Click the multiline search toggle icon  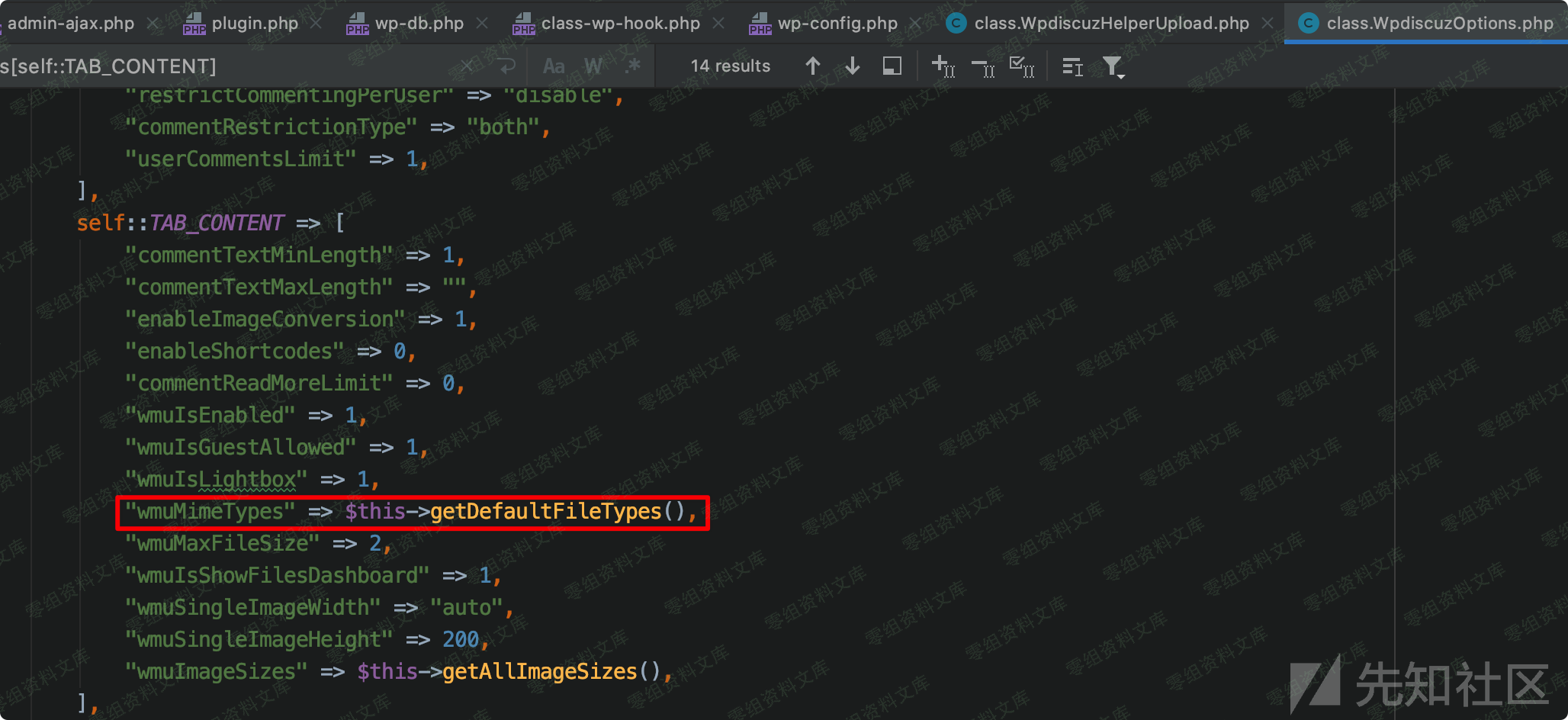pyautogui.click(x=1072, y=67)
